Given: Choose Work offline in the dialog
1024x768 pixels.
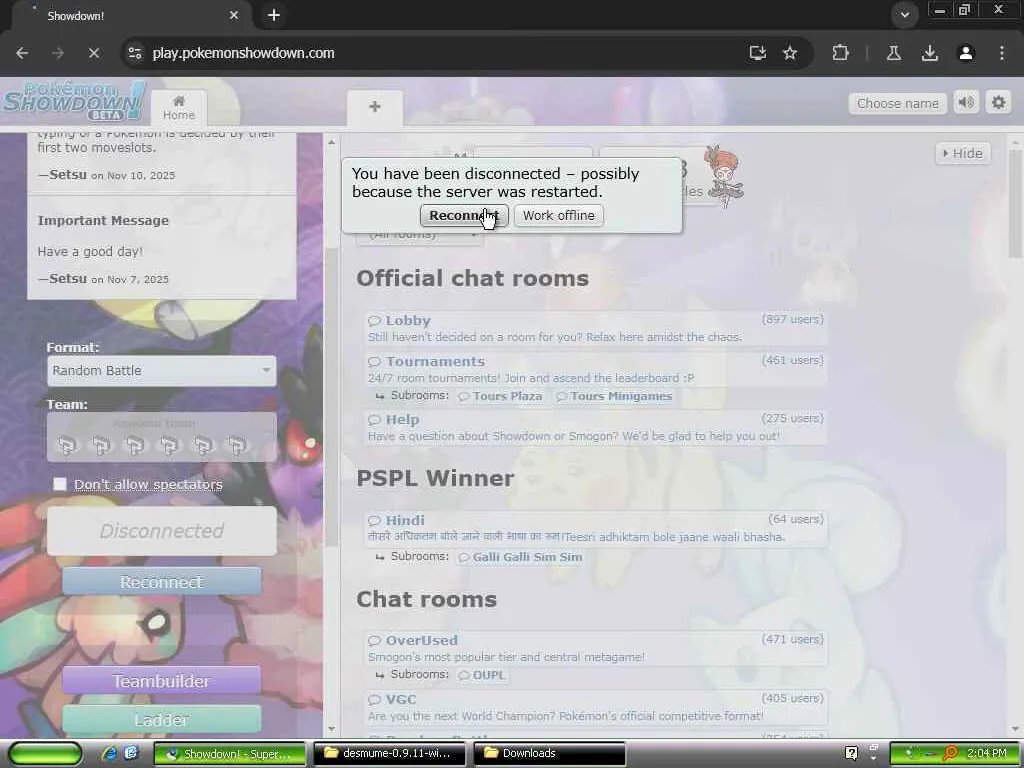Looking at the screenshot, I should pyautogui.click(x=558, y=216).
